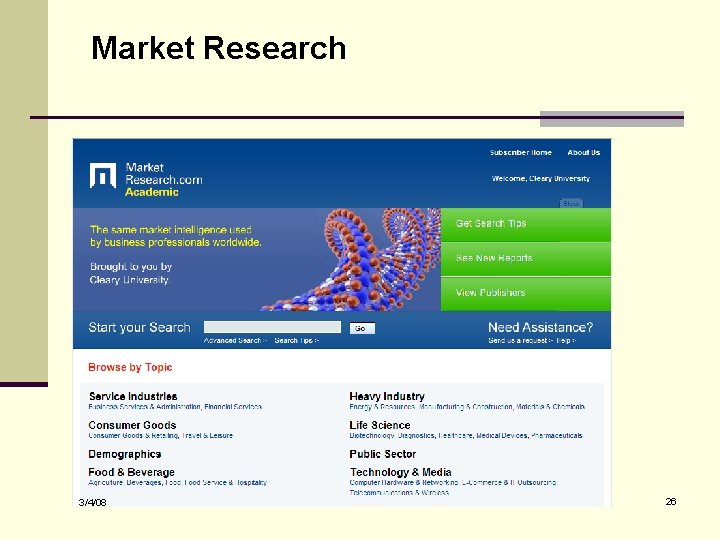Screen dimensions: 720x540
Task: Click the slide number 26
Action: tap(671, 501)
